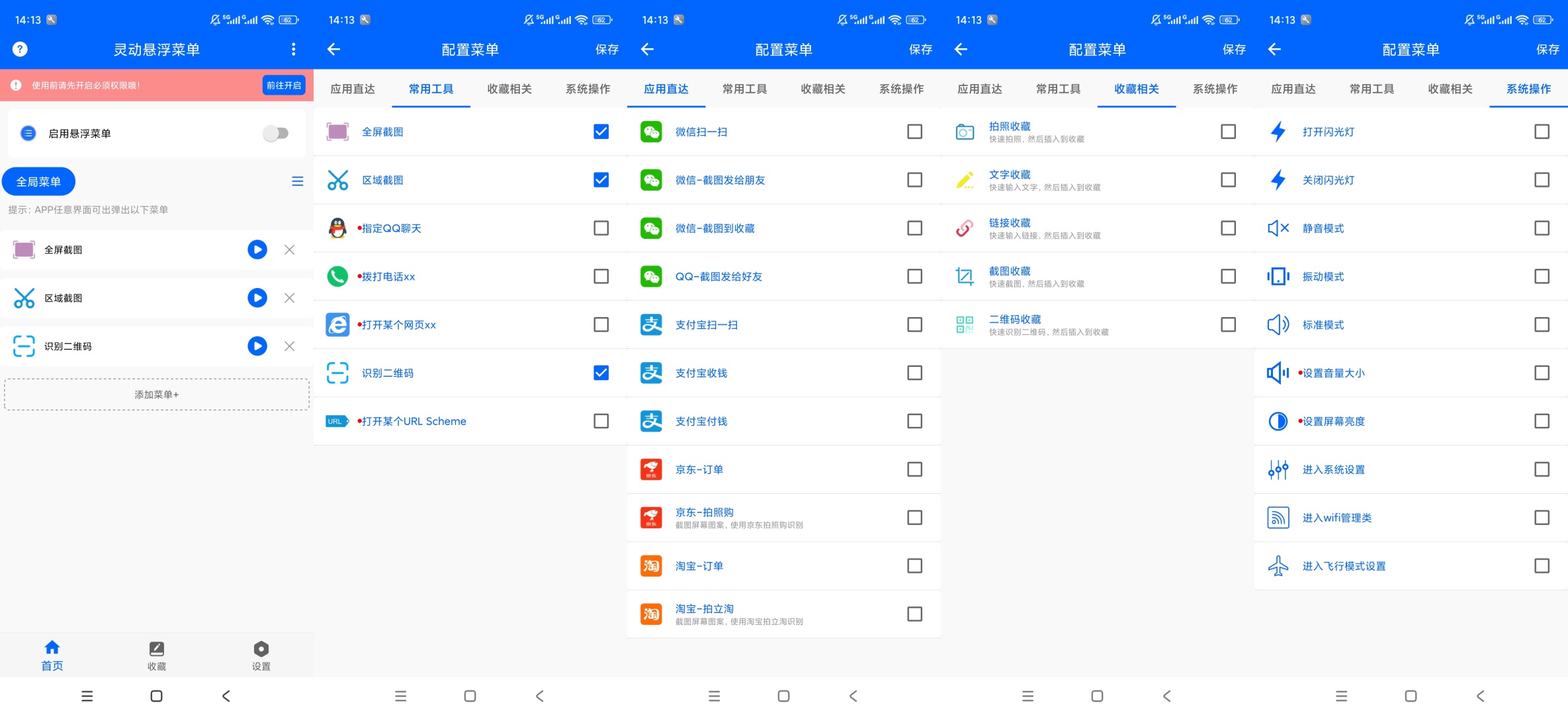Click the 打开闪光灯 lightning icon
Image resolution: width=1568 pixels, height=715 pixels.
pos(1278,132)
